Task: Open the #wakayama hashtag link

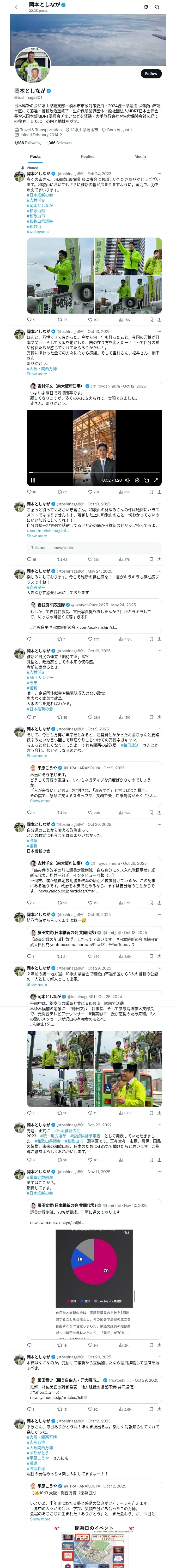Action: coord(38,232)
